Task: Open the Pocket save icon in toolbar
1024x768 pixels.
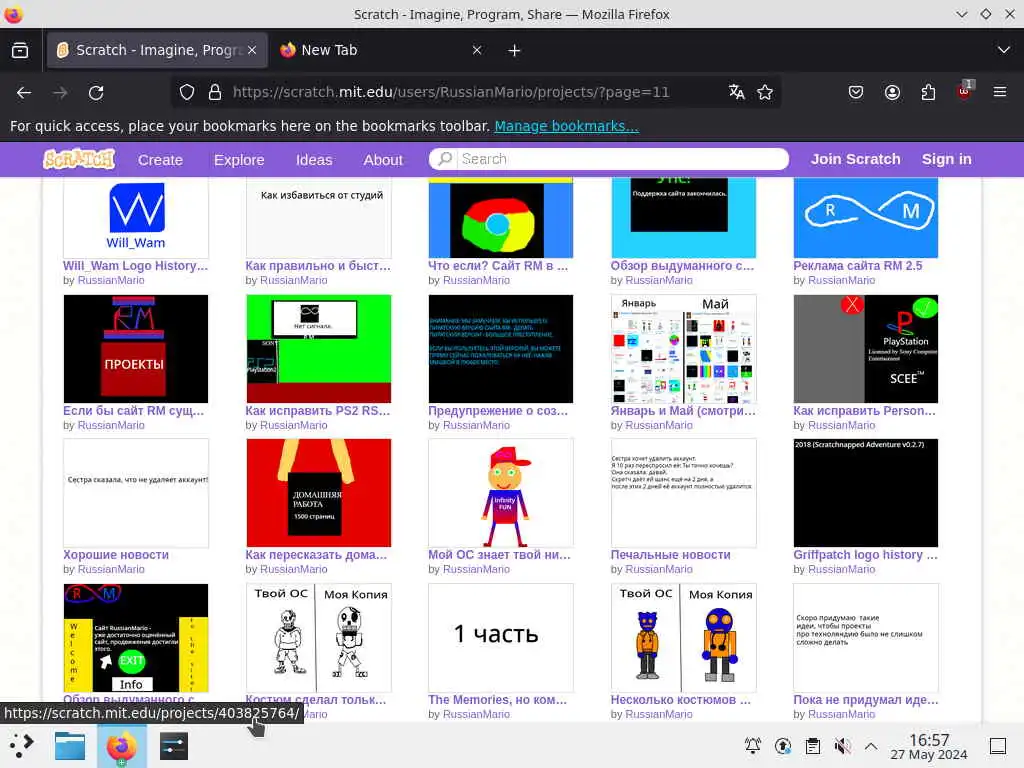Action: (856, 92)
